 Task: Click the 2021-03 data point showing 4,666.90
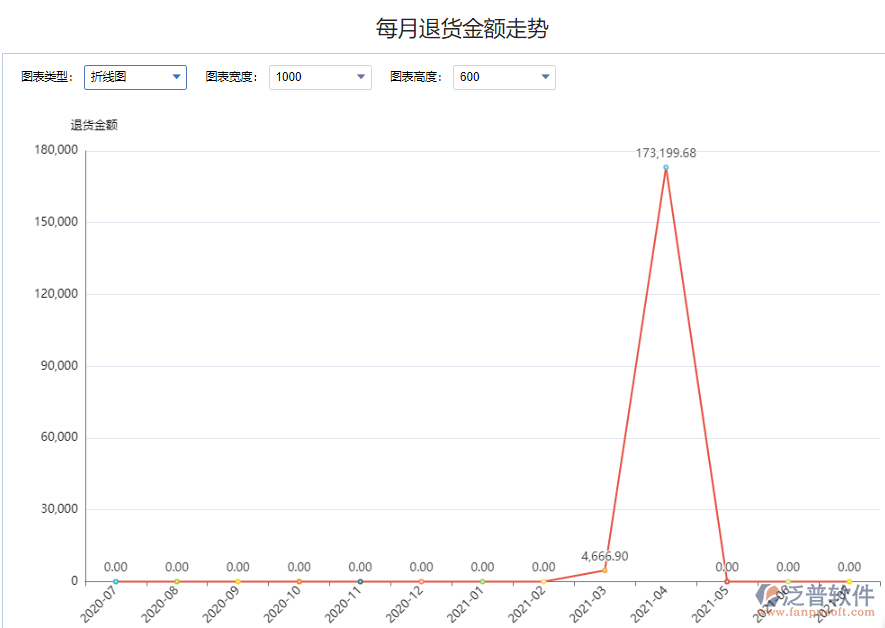(x=605, y=569)
